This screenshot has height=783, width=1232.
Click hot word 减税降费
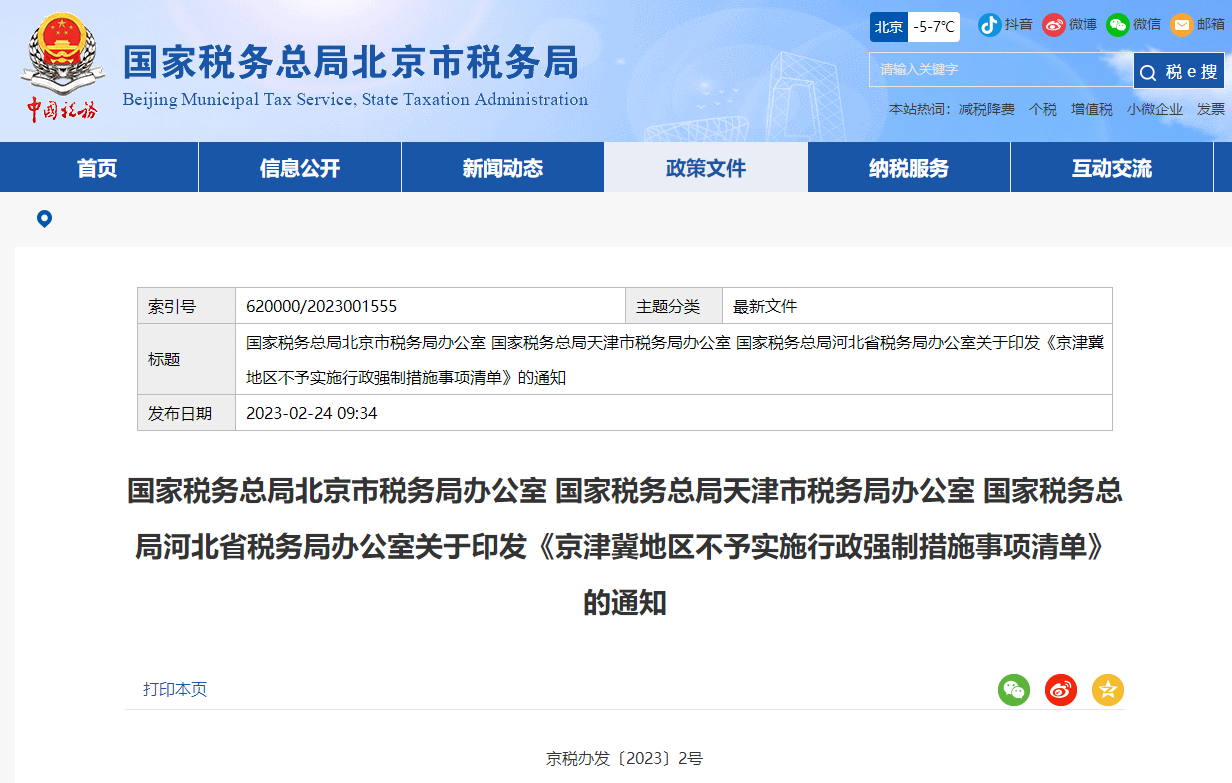(x=986, y=110)
